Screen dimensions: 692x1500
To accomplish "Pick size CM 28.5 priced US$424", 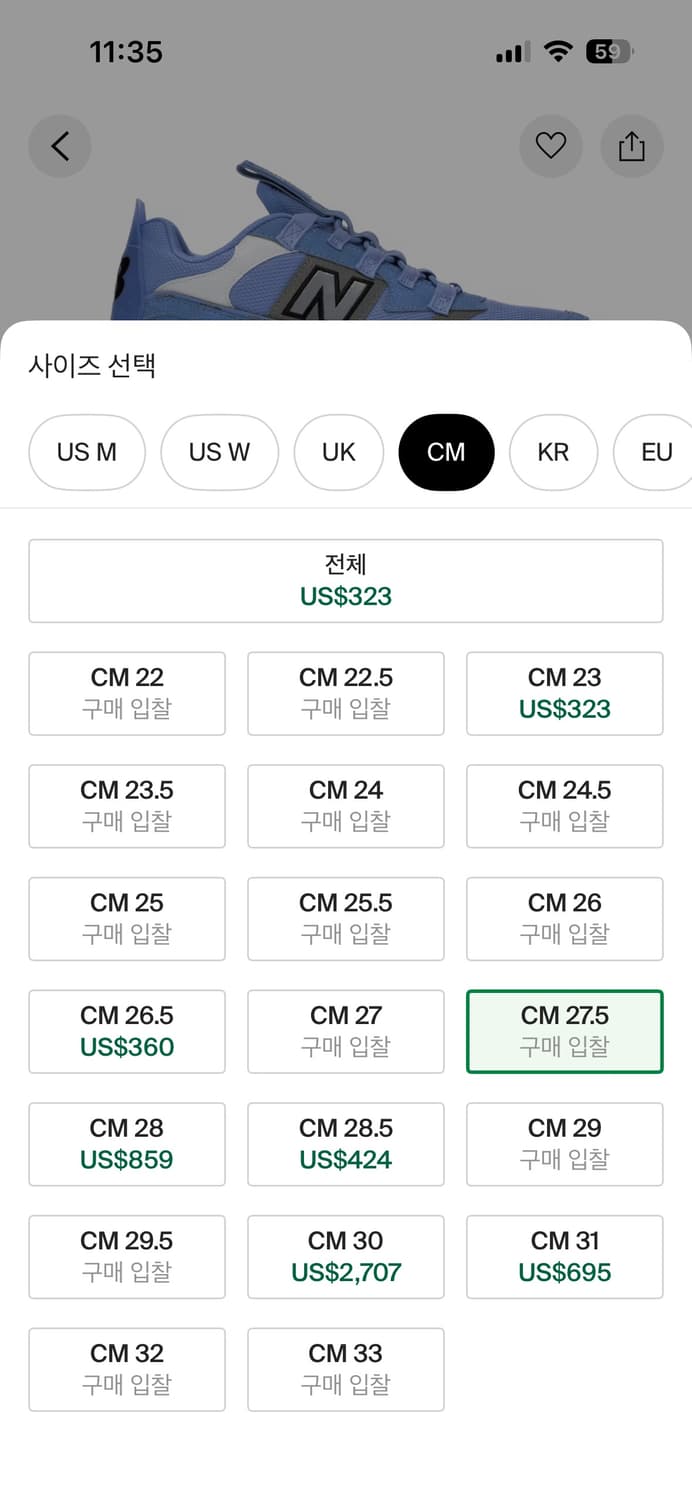I will pos(346,1144).
